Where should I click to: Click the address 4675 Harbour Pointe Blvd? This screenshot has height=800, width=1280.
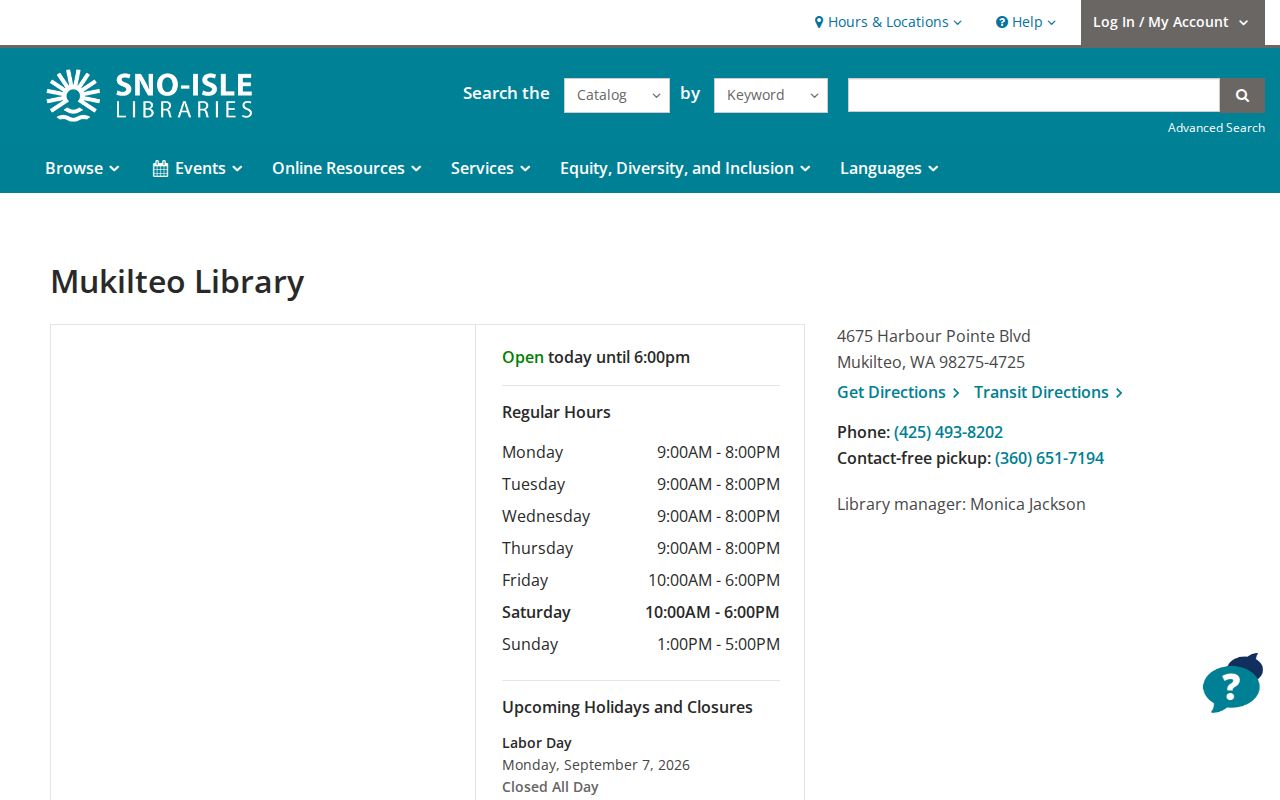tap(934, 336)
